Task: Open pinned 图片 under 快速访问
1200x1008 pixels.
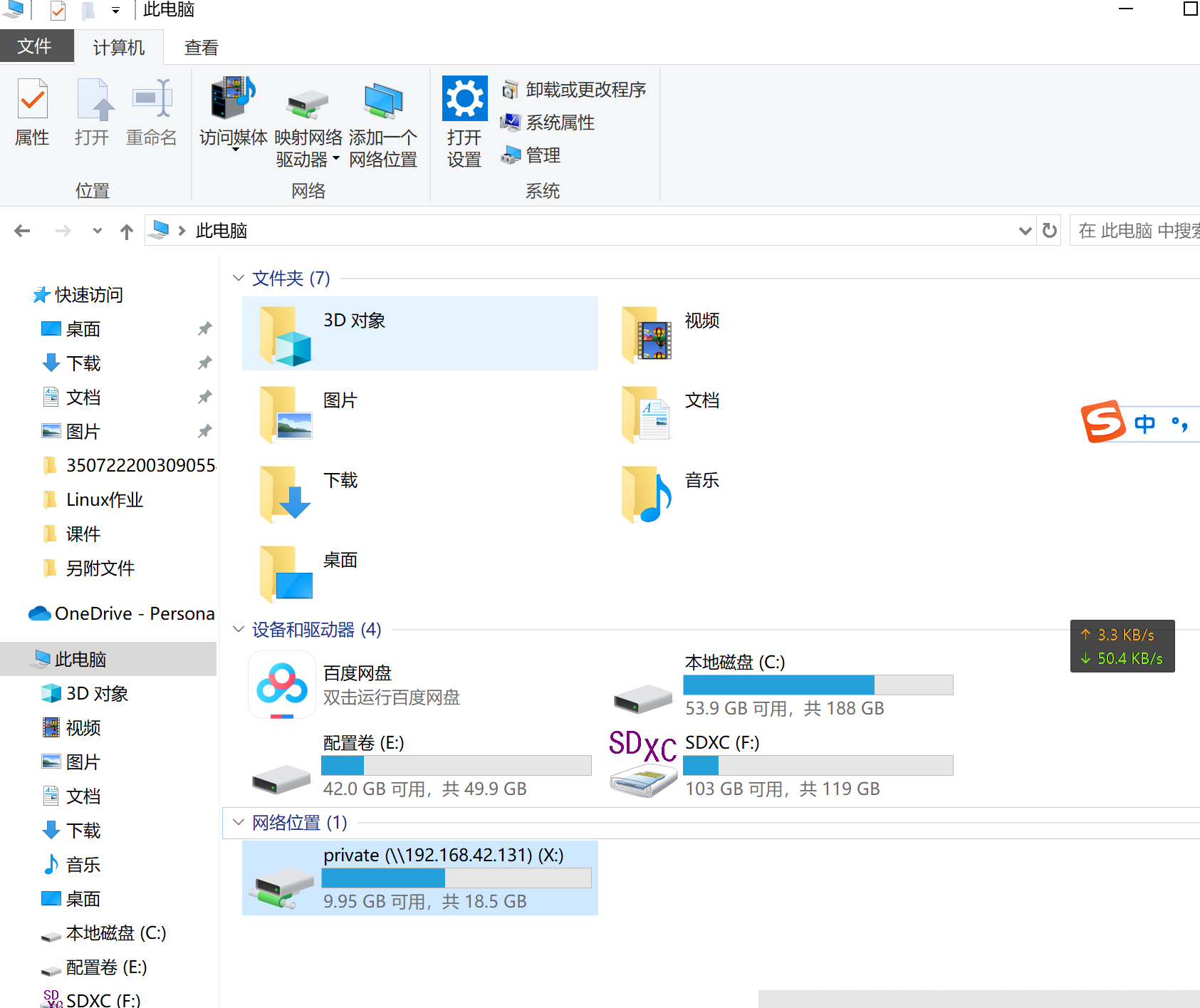Action: [83, 432]
